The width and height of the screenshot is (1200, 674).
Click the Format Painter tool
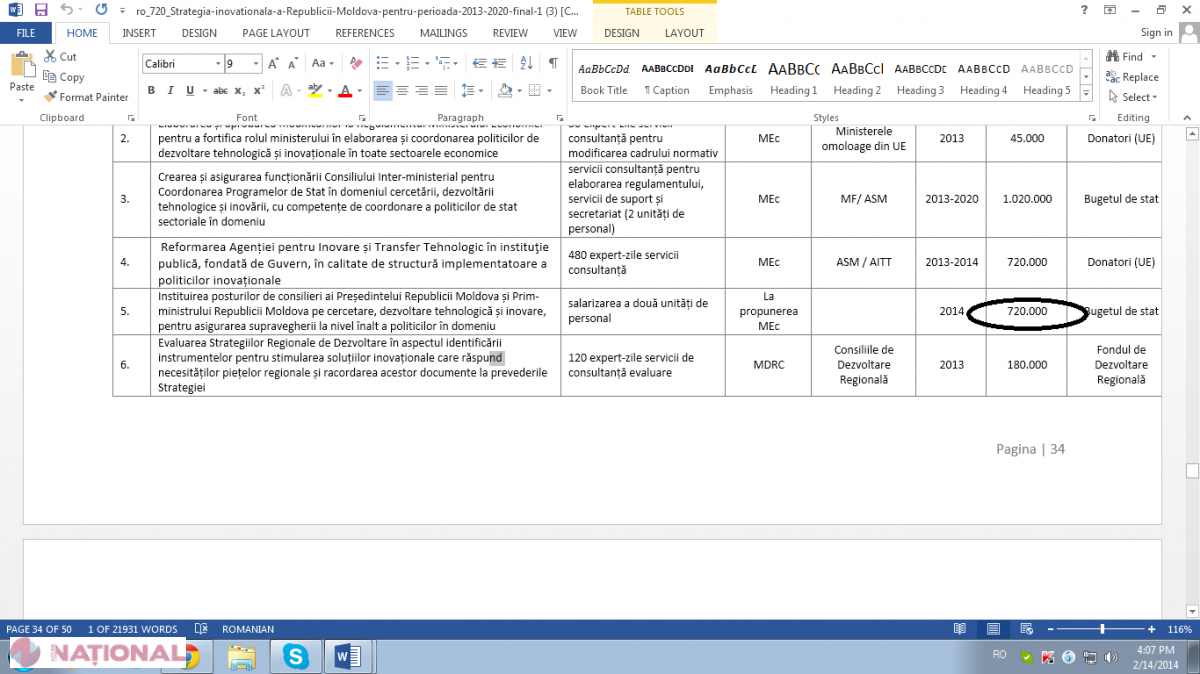click(x=86, y=97)
